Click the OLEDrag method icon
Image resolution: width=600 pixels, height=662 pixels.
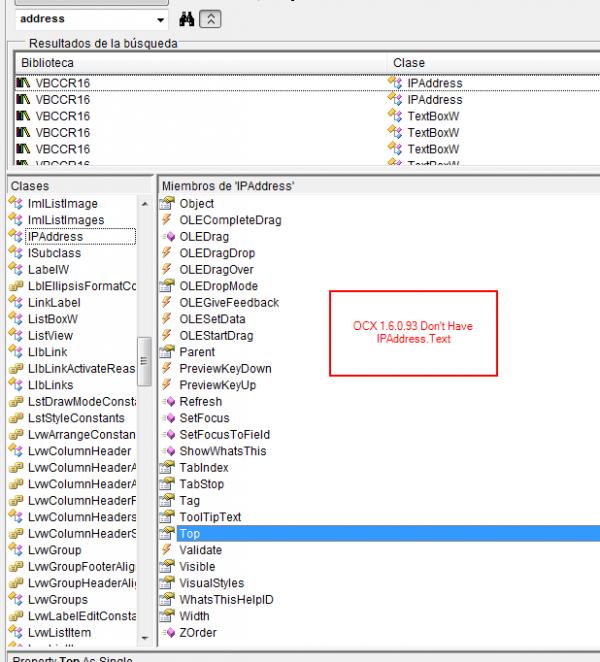pos(168,236)
